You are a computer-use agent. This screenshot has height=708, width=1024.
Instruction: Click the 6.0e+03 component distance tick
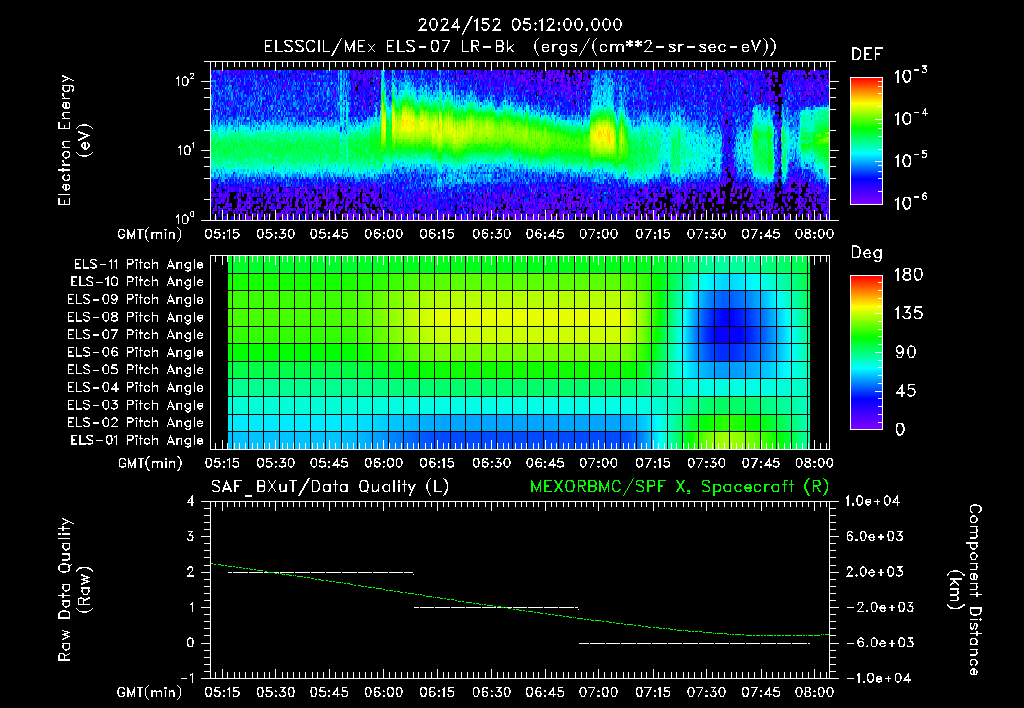[874, 536]
